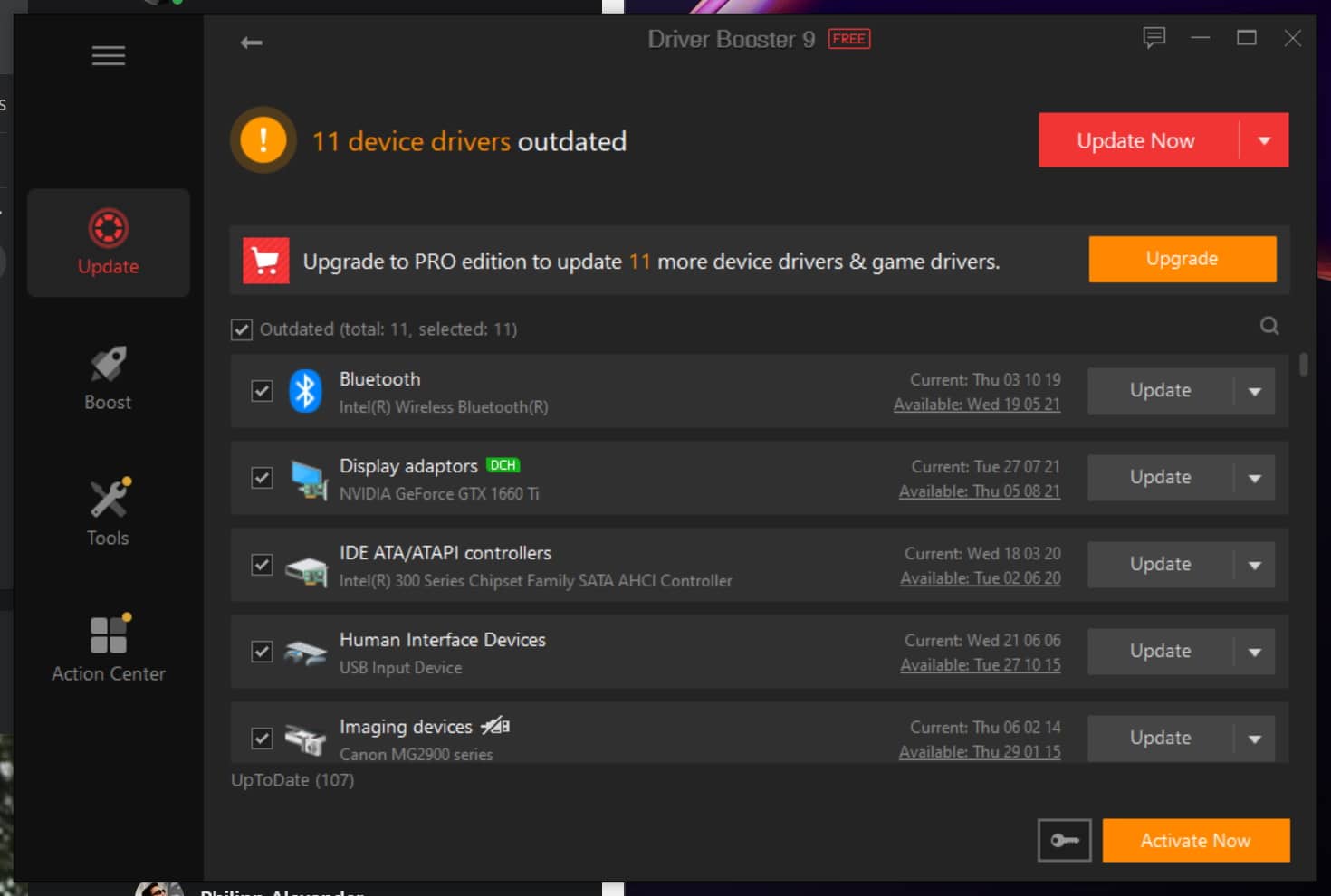Viewport: 1331px width, 896px height.
Task: Deselect the Display adaptors checkbox
Action: (262, 478)
